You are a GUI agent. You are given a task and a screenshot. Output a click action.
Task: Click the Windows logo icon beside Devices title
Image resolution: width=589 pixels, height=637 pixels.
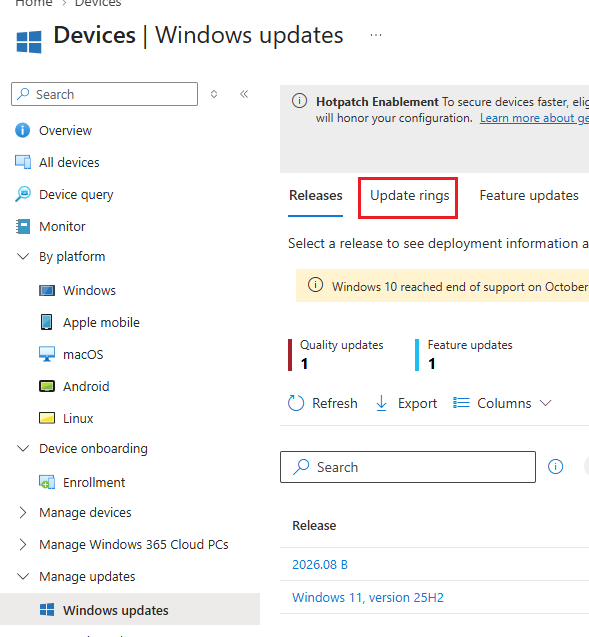click(x=29, y=41)
